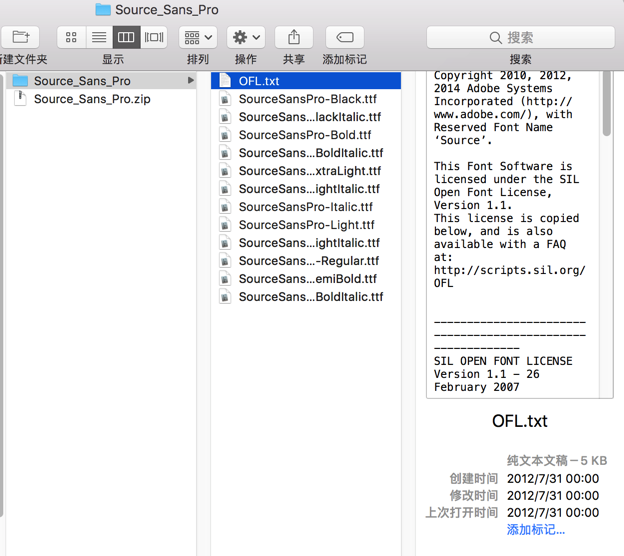Select SourceSans...lackItalic.ttf file
The image size is (624, 556).
coord(306,117)
